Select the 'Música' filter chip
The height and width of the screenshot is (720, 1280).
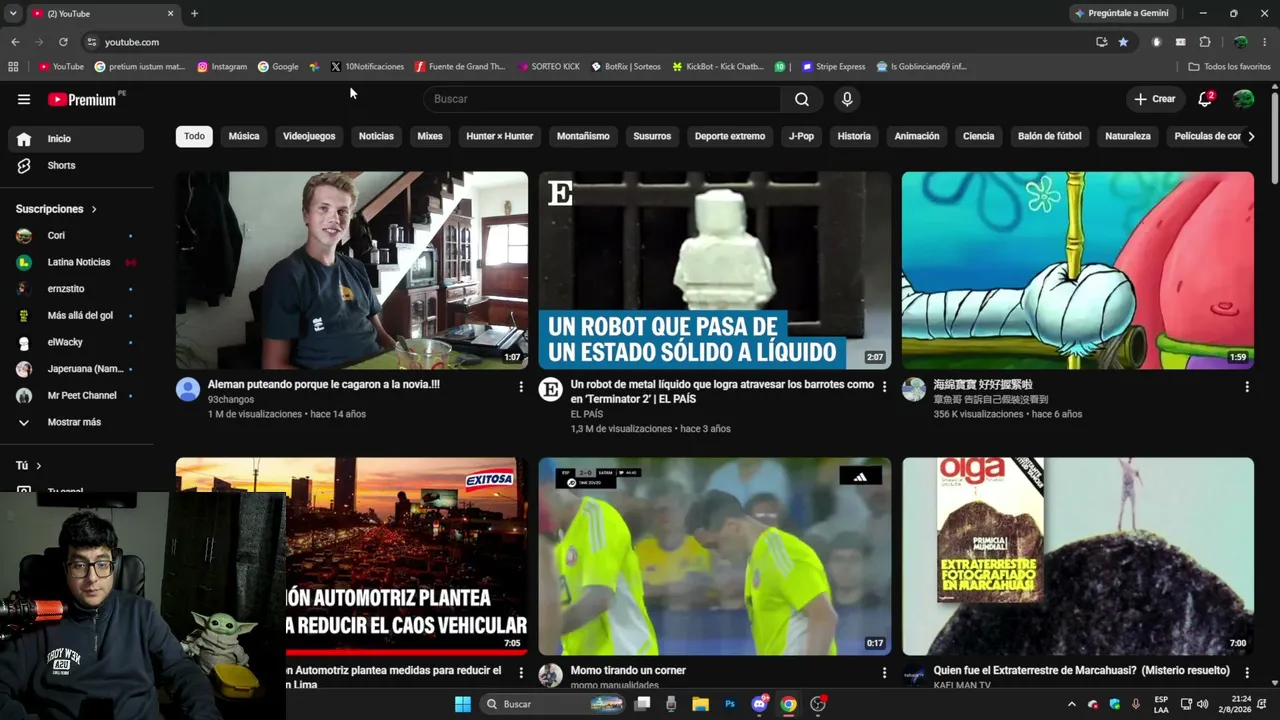tap(244, 136)
